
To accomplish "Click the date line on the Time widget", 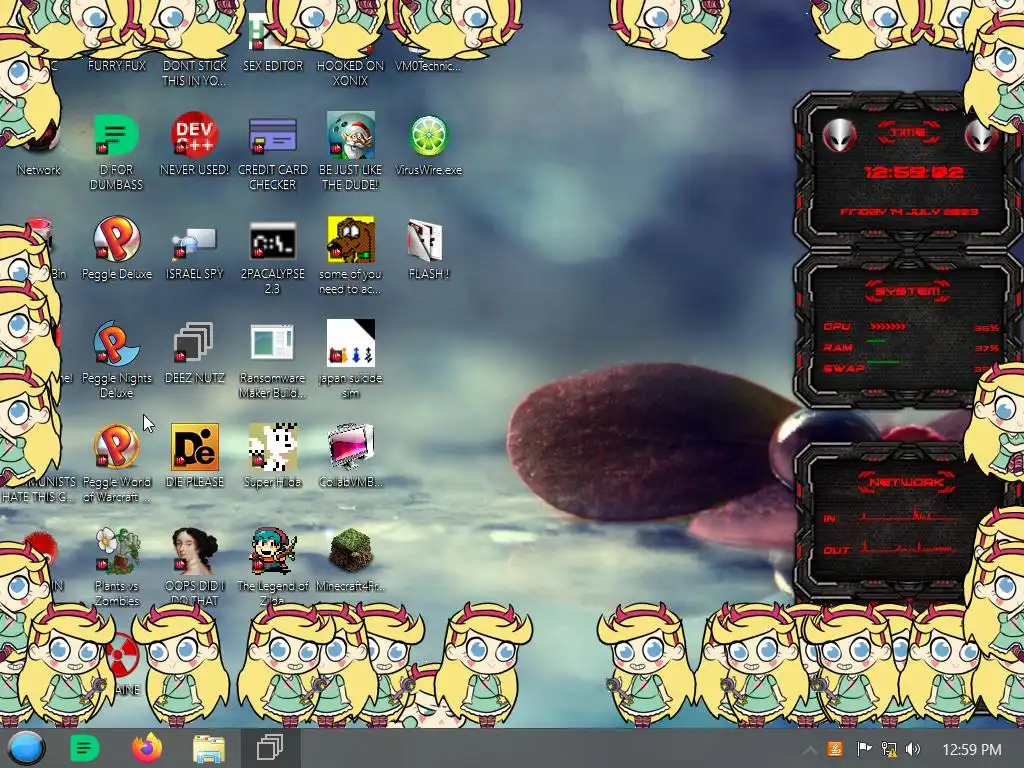I will pyautogui.click(x=908, y=212).
